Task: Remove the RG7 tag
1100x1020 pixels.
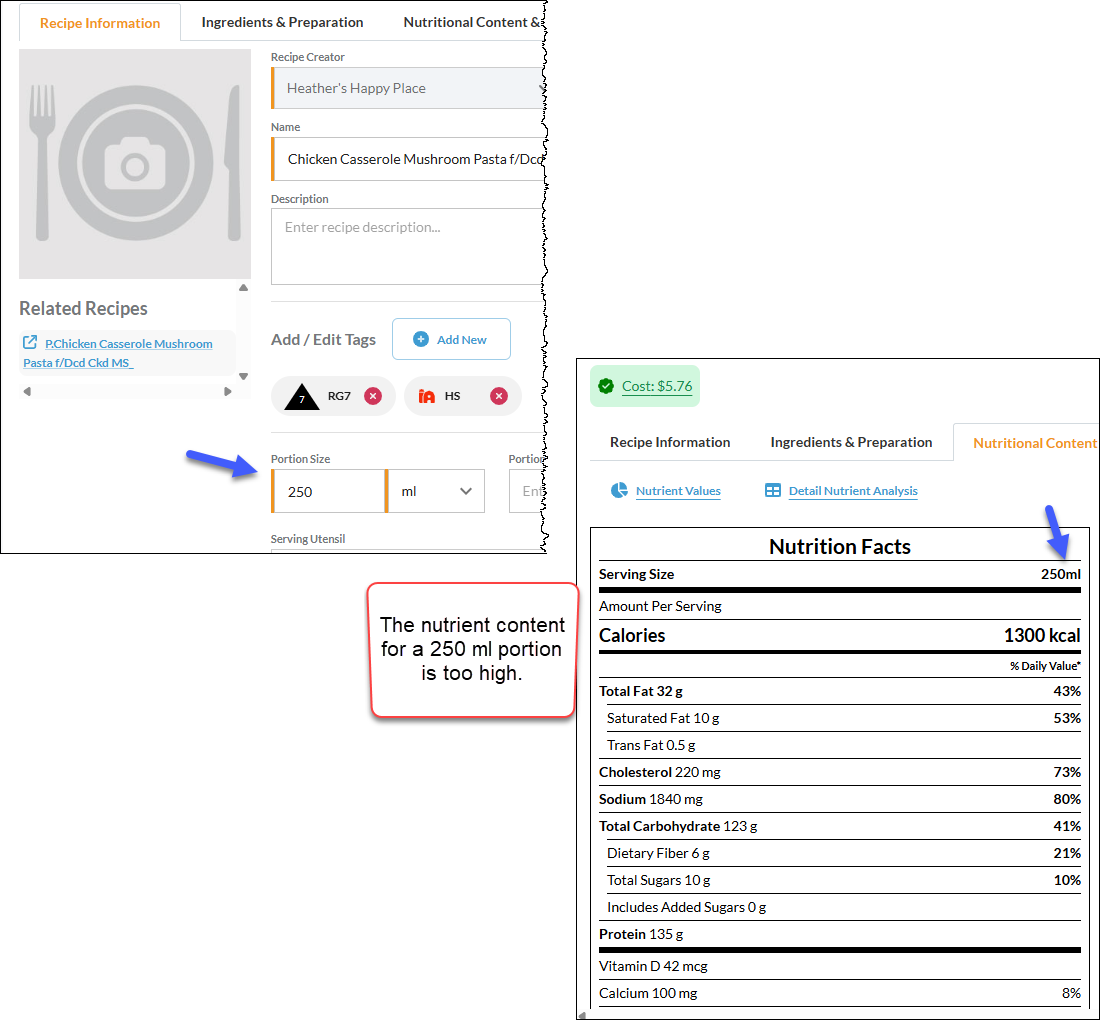Action: click(x=373, y=396)
